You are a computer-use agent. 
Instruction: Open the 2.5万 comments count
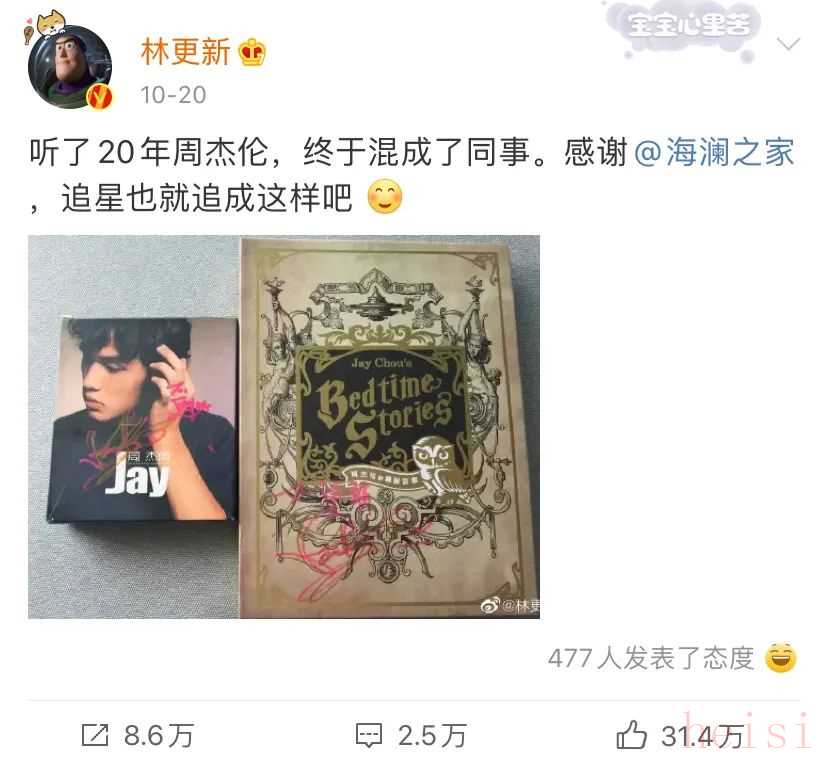tap(432, 736)
